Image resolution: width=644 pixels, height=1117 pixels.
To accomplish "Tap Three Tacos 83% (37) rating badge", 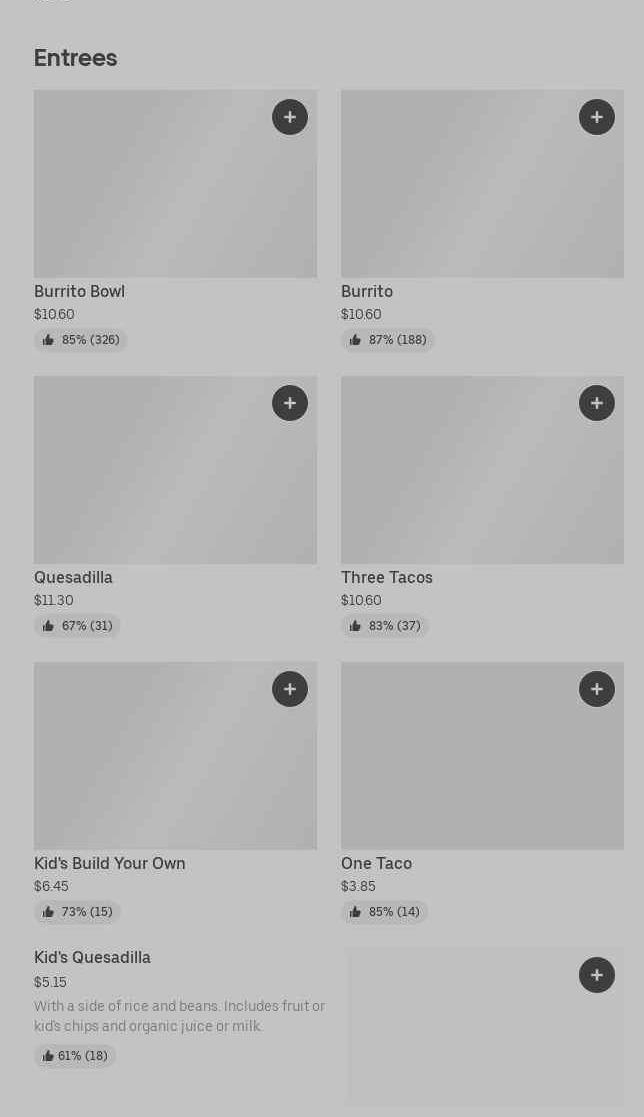I will (x=385, y=626).
